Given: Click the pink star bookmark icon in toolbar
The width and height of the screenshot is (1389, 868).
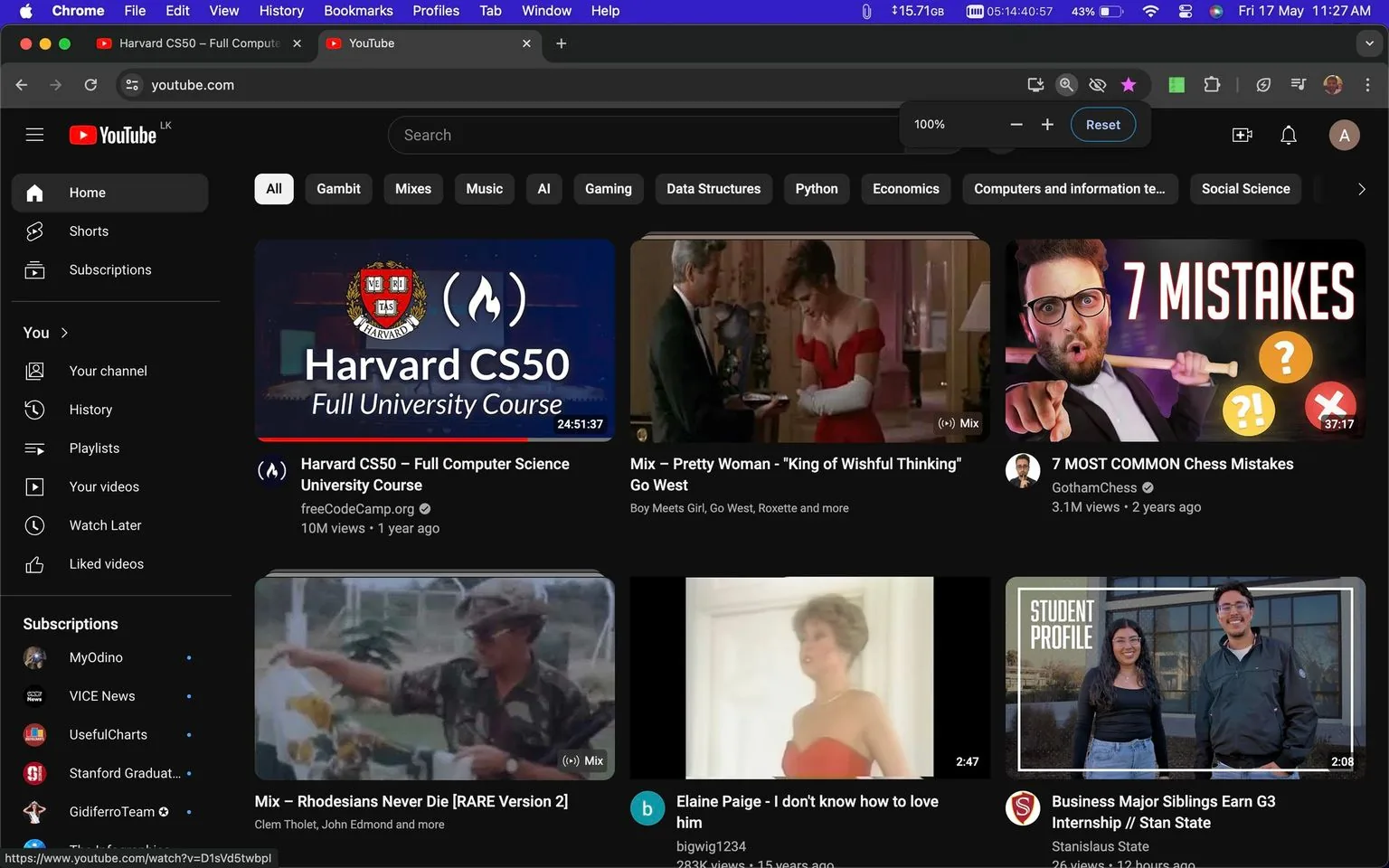Looking at the screenshot, I should [x=1128, y=84].
